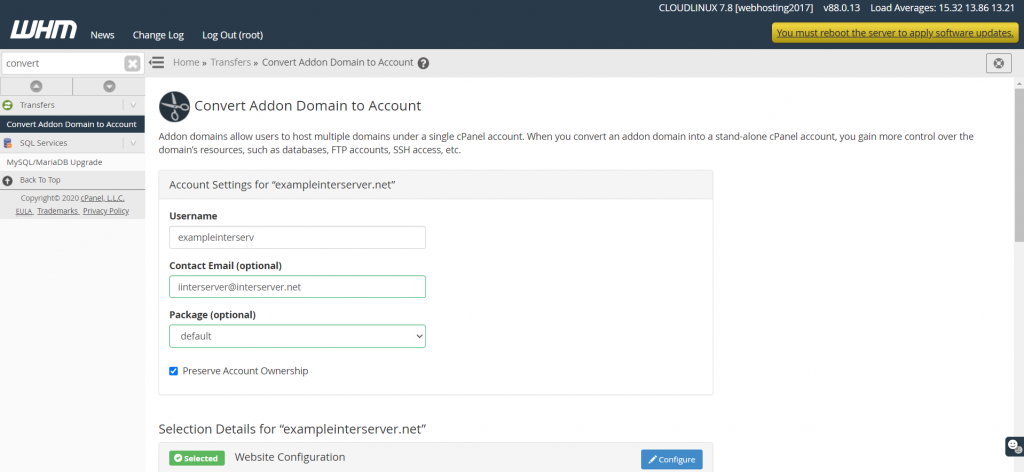
Task: Click Log Out (root)
Action: [232, 35]
